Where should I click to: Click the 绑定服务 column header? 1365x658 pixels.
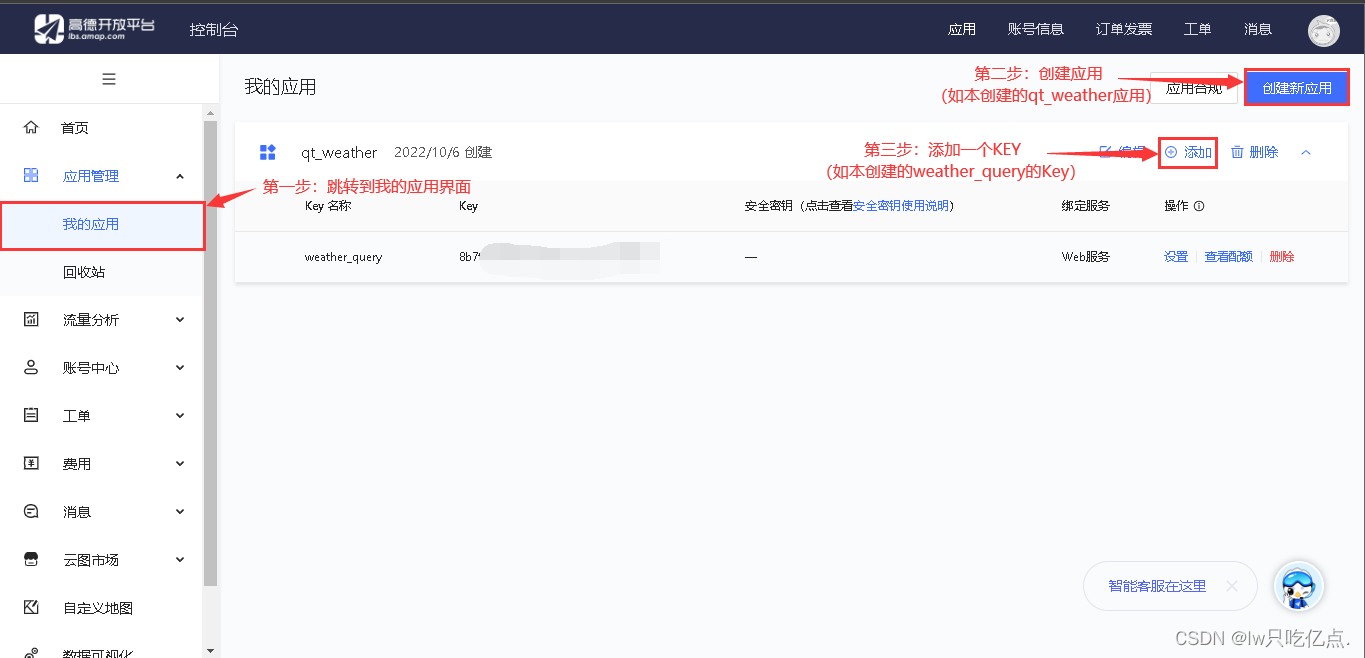tap(1086, 206)
